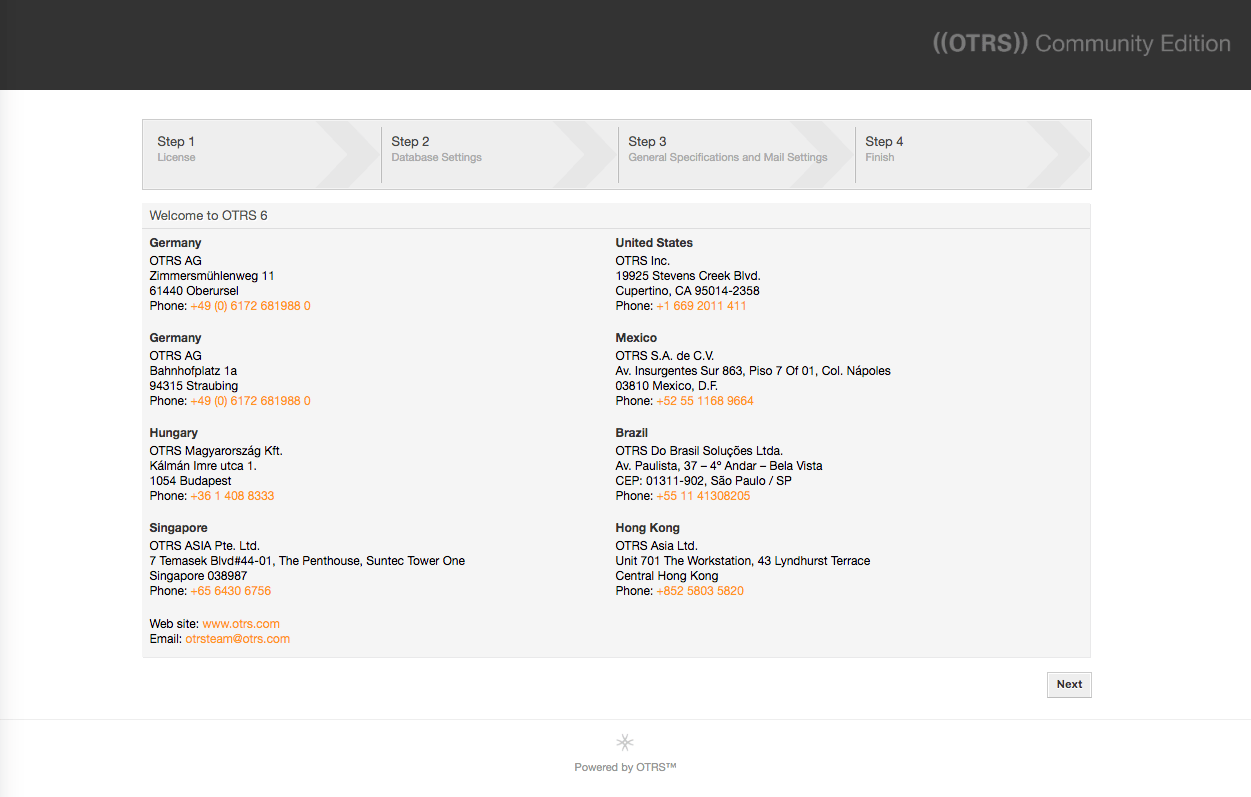The image size is (1251, 797).
Task: Click the OTRS Do Brasil Soluções Ltda. name
Action: tap(699, 451)
